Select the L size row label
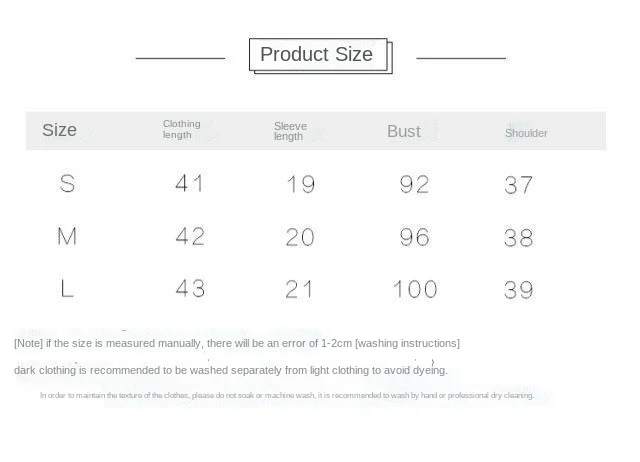This screenshot has width=640, height=462. click(67, 289)
